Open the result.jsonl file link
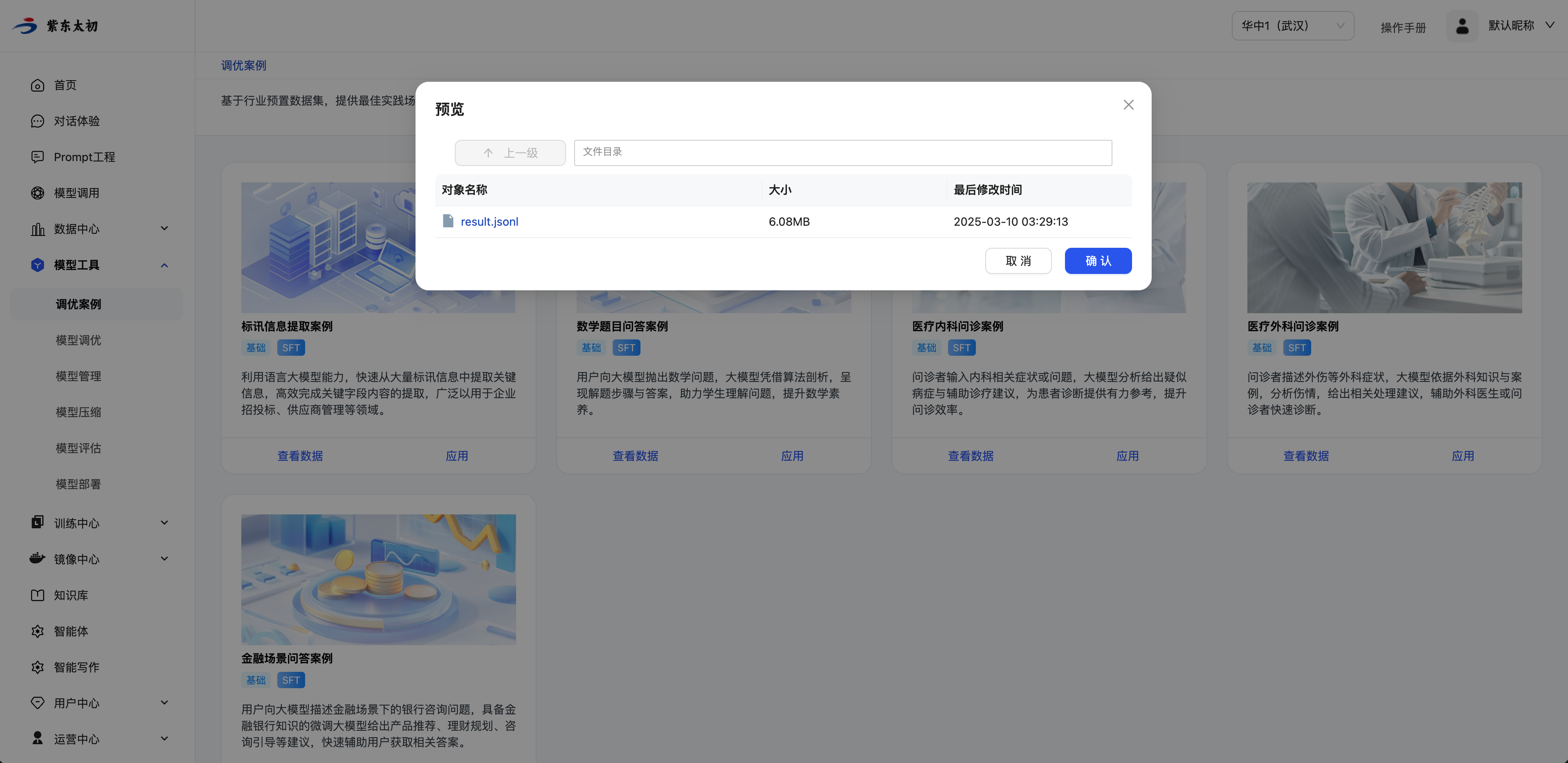The height and width of the screenshot is (763, 1568). pos(489,222)
